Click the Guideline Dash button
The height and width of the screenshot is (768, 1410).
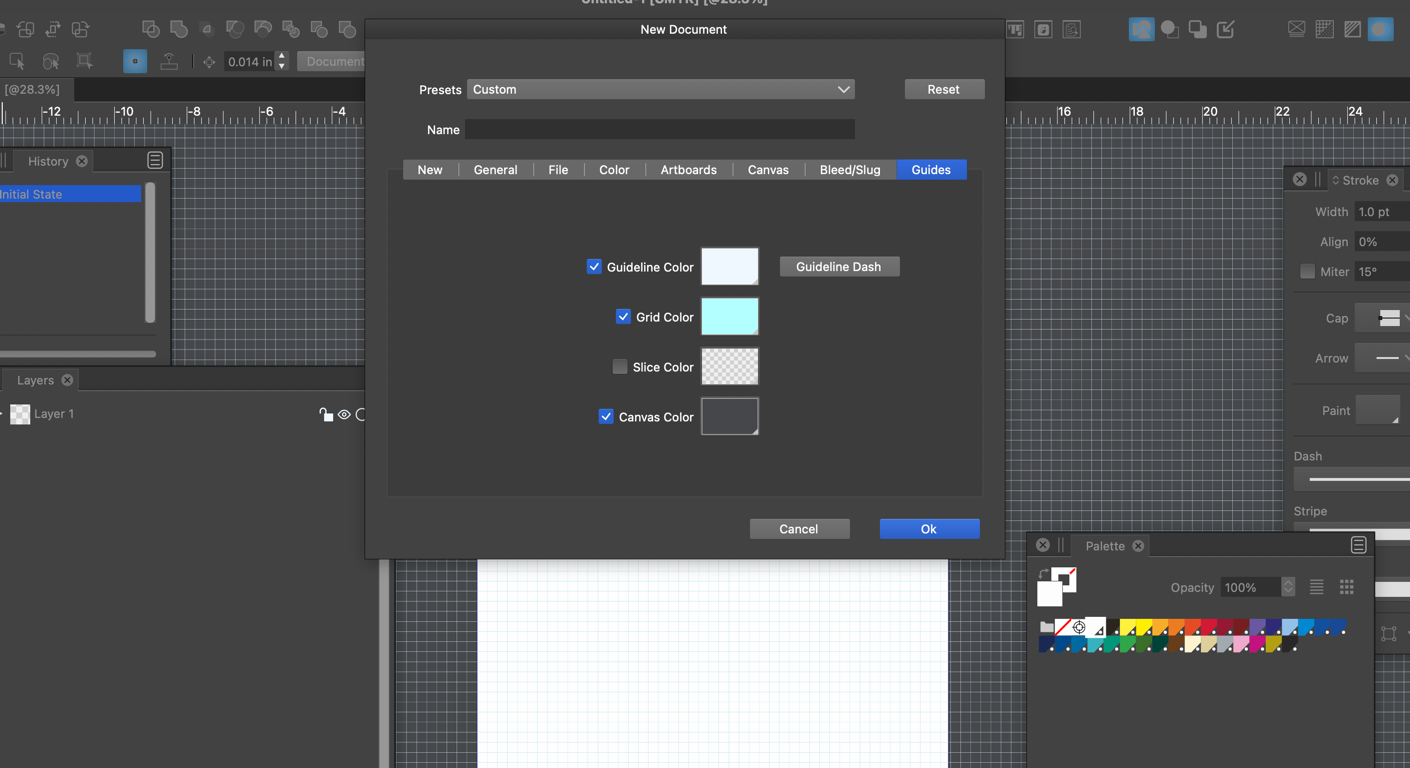(x=838, y=267)
